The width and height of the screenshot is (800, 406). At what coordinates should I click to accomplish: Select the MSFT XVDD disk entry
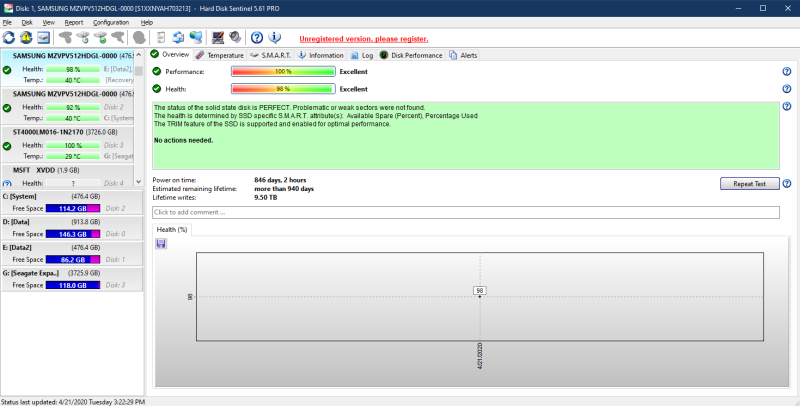(67, 176)
